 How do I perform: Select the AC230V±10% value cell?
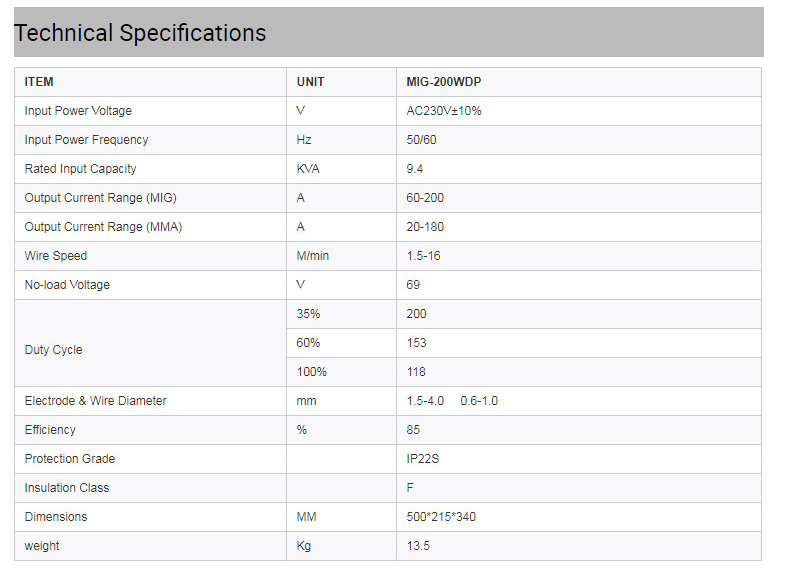click(443, 111)
